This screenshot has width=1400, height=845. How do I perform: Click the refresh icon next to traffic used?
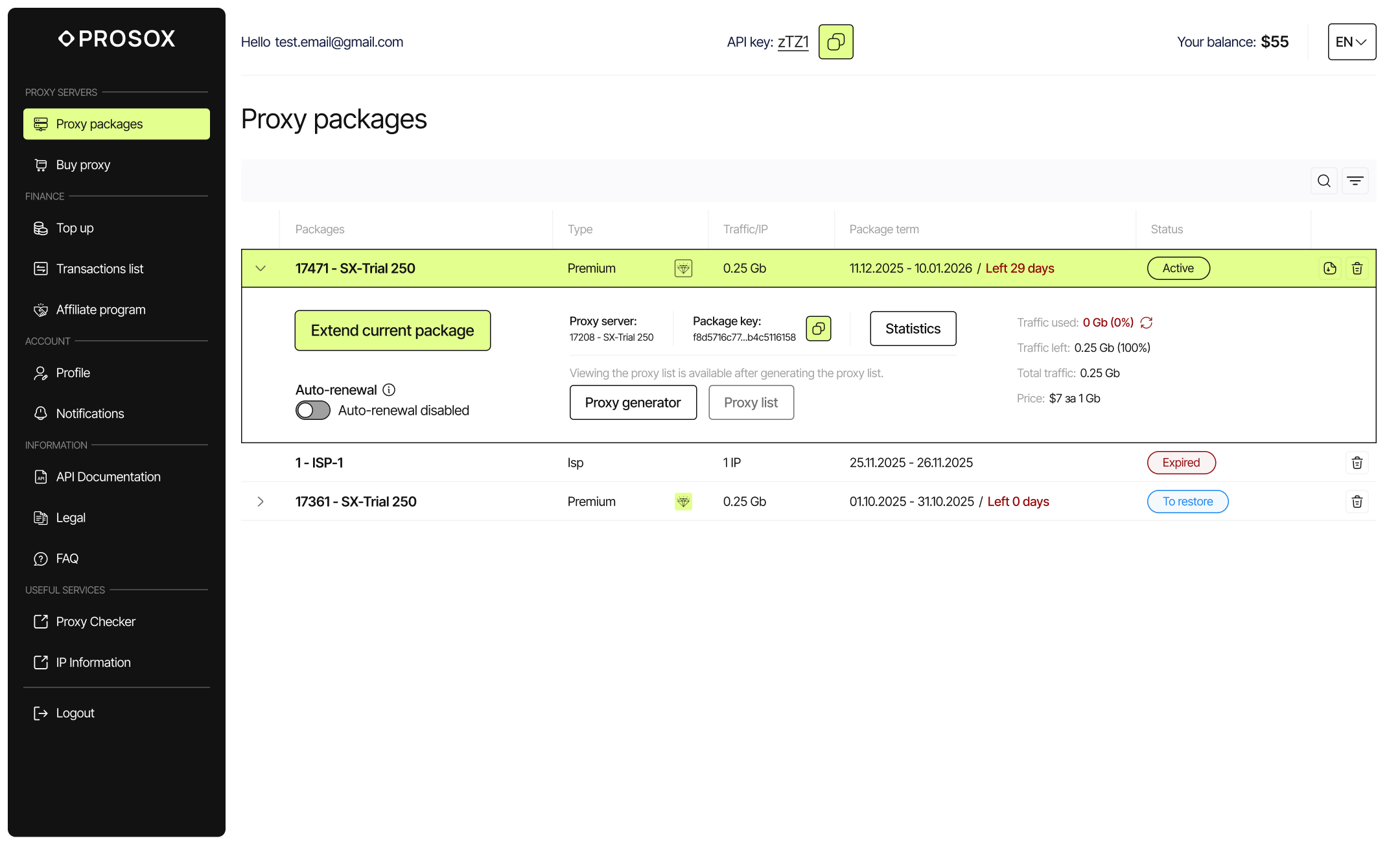[1147, 322]
